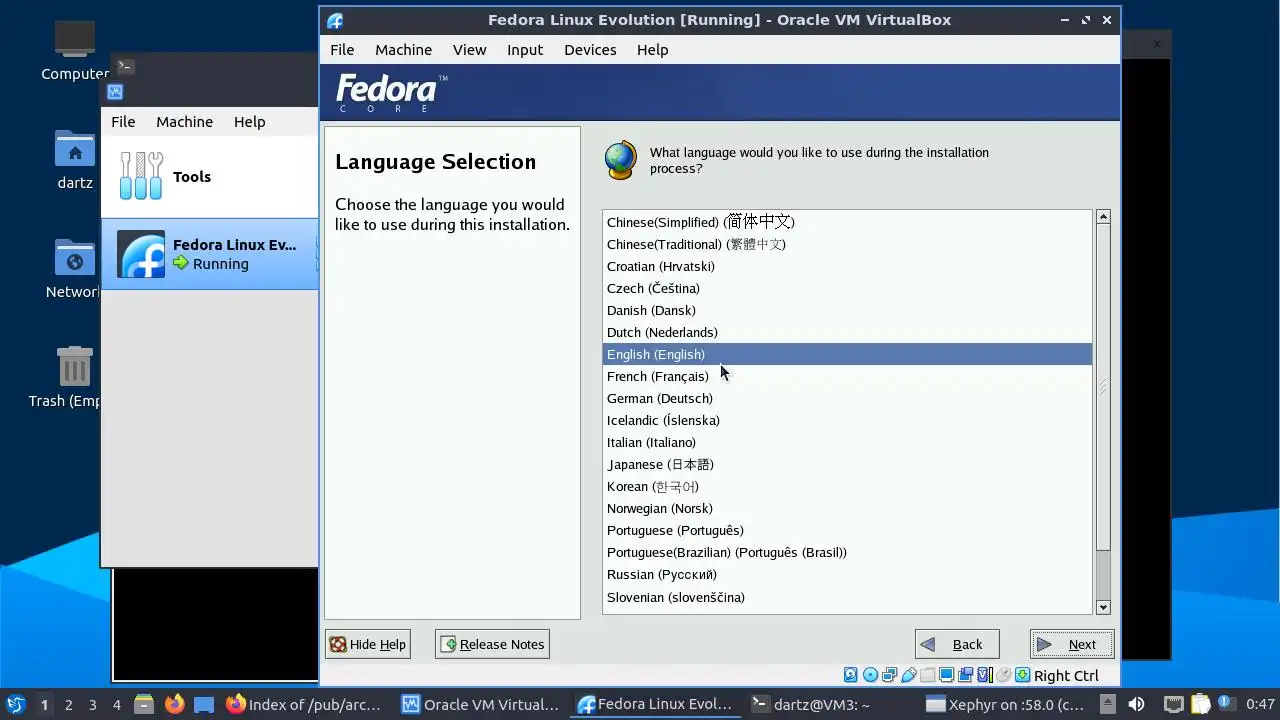Switch to Oracle VM Virtual... taskbar entry
The height and width of the screenshot is (720, 1280).
tap(481, 704)
